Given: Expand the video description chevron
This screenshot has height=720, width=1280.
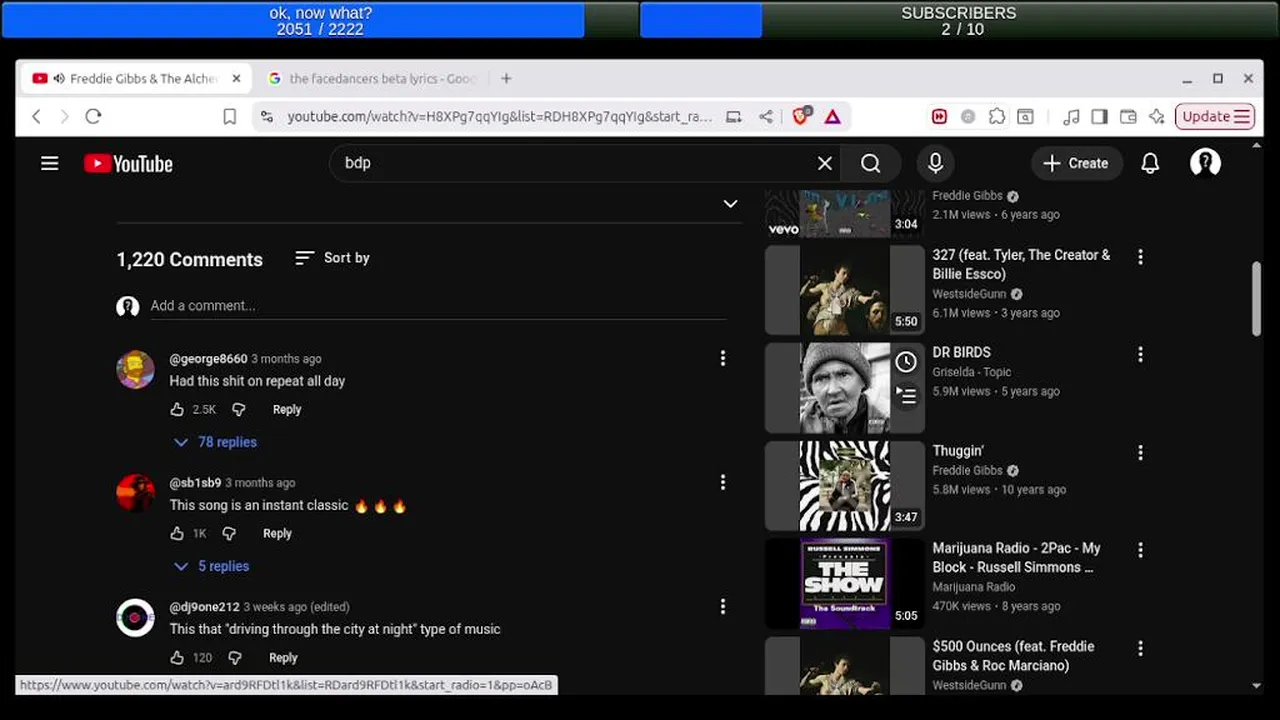Looking at the screenshot, I should coord(730,204).
